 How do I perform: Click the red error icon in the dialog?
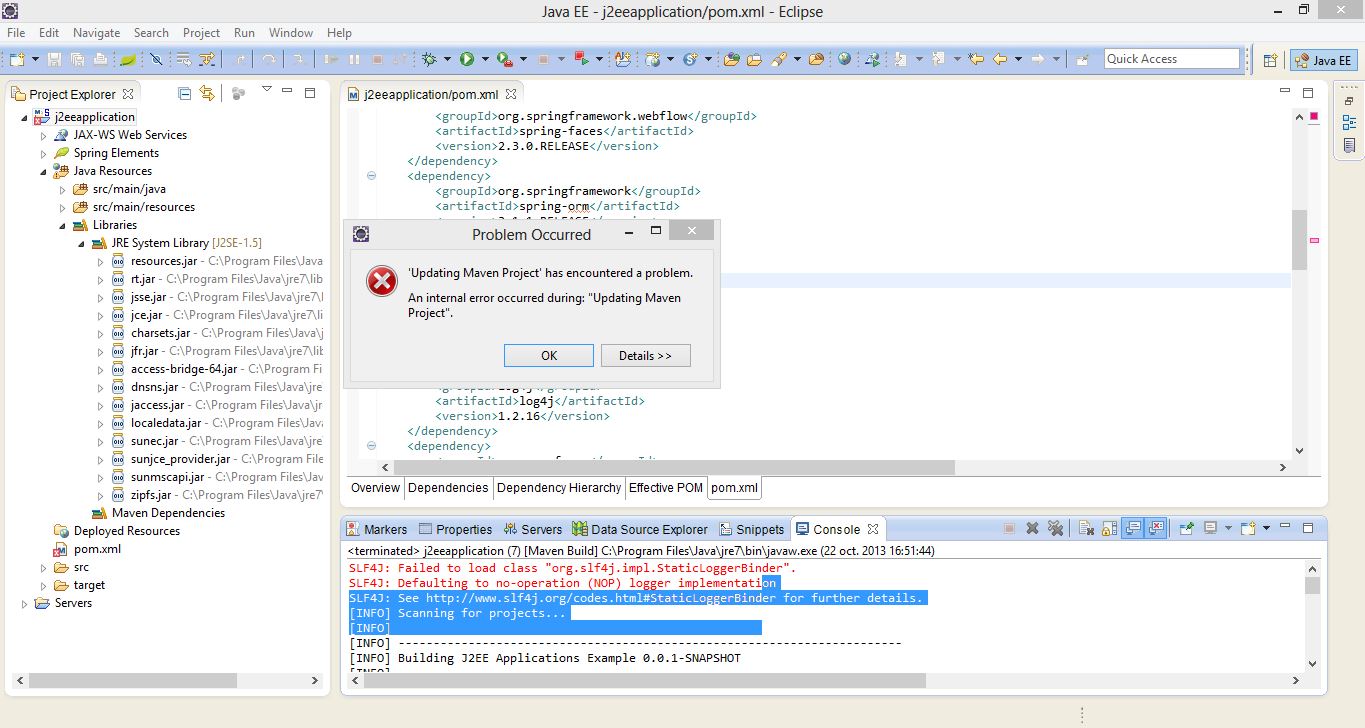click(381, 282)
